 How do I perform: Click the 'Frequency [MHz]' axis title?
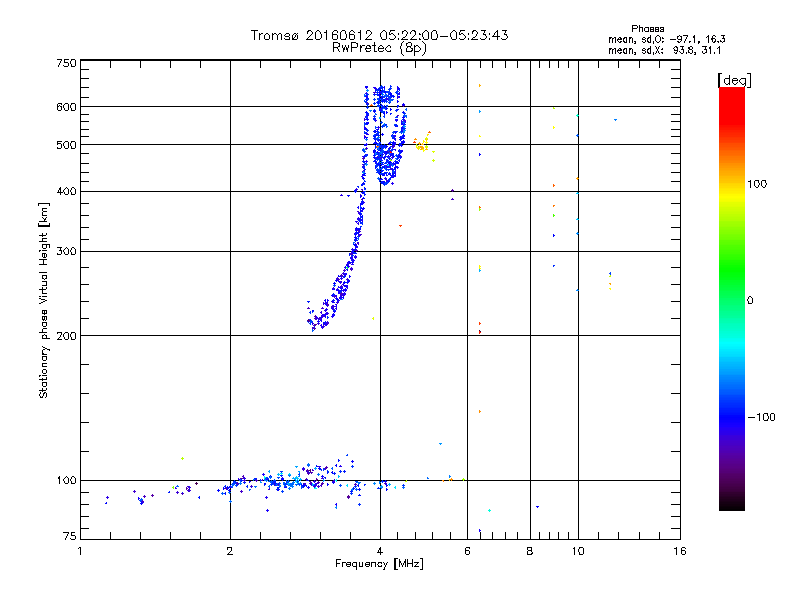[379, 564]
